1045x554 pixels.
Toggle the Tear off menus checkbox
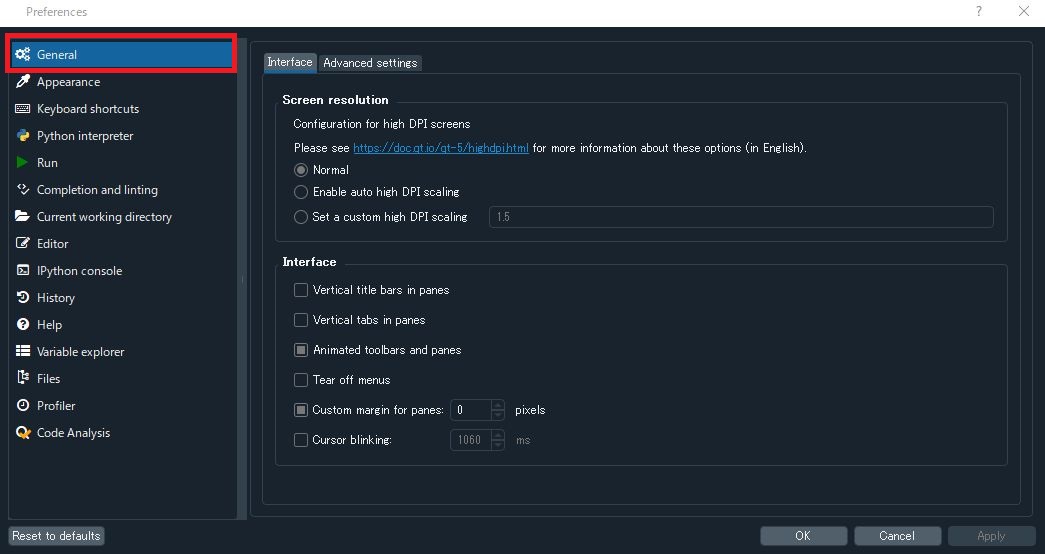(x=301, y=380)
